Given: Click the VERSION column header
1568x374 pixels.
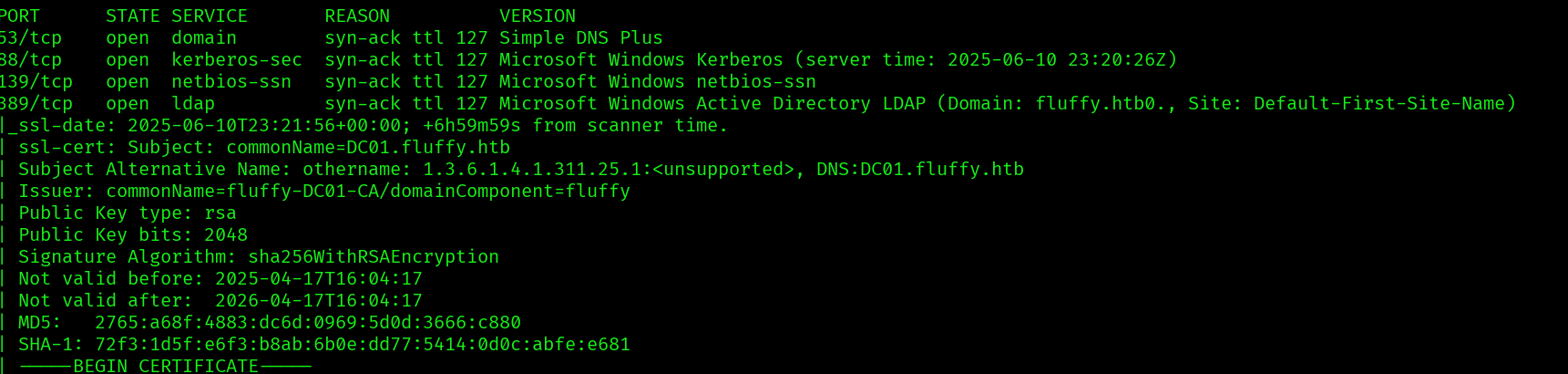Looking at the screenshot, I should (x=538, y=16).
